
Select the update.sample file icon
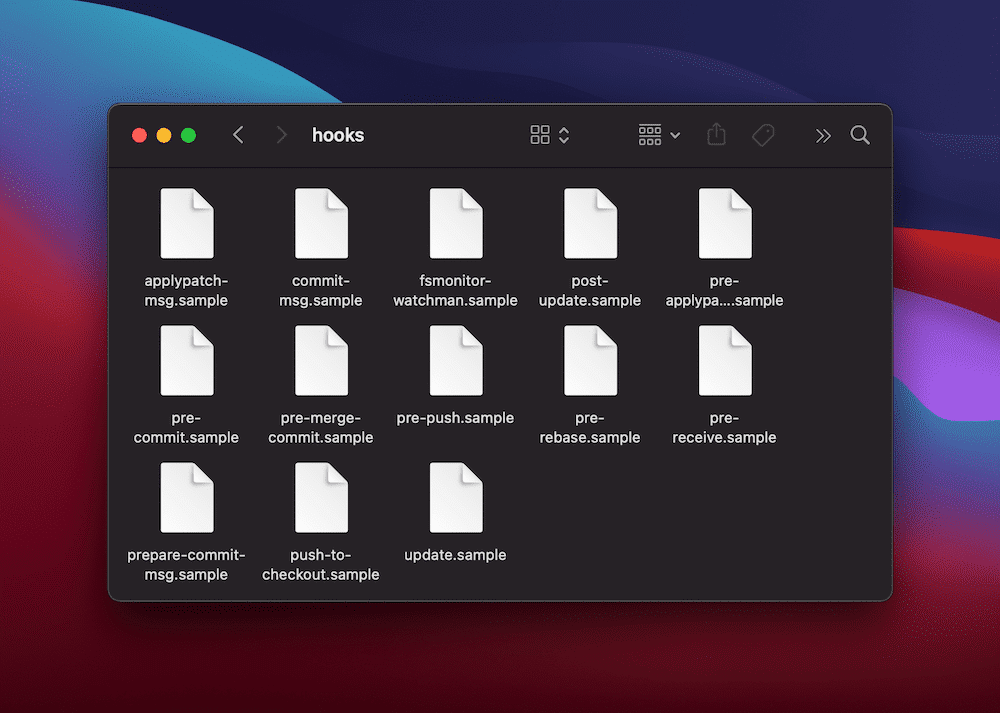(455, 497)
